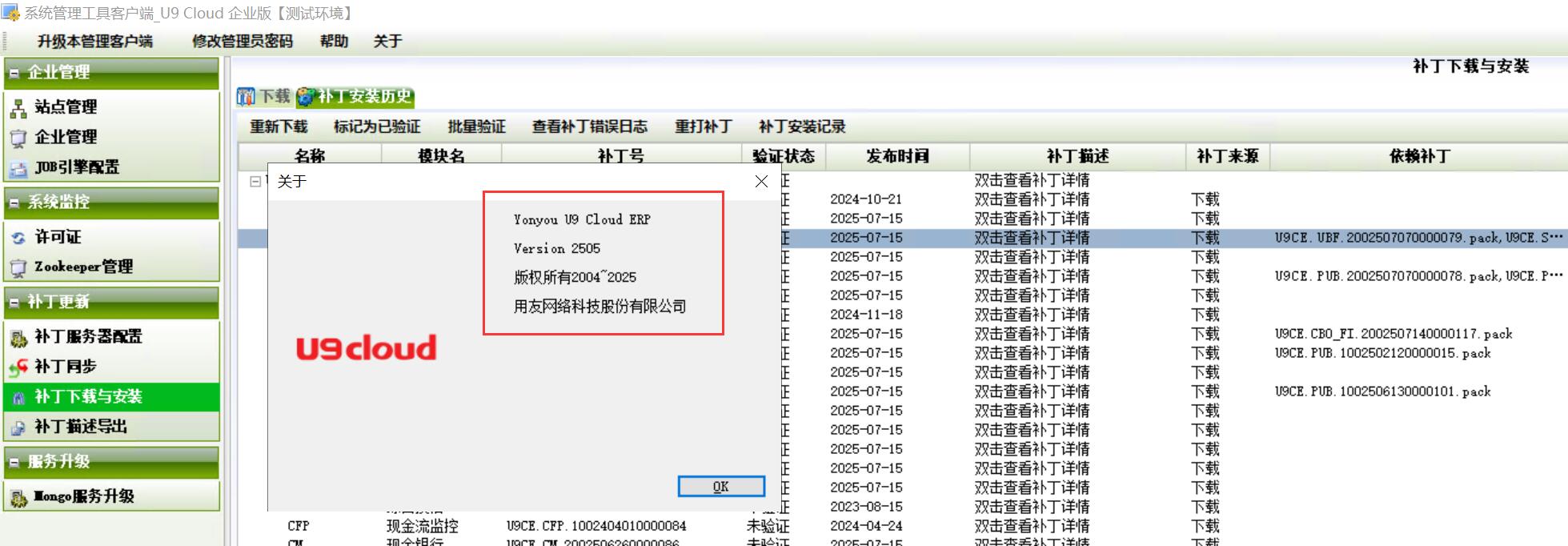
Task: Open the 修改管理员密码 menu item
Action: [243, 42]
